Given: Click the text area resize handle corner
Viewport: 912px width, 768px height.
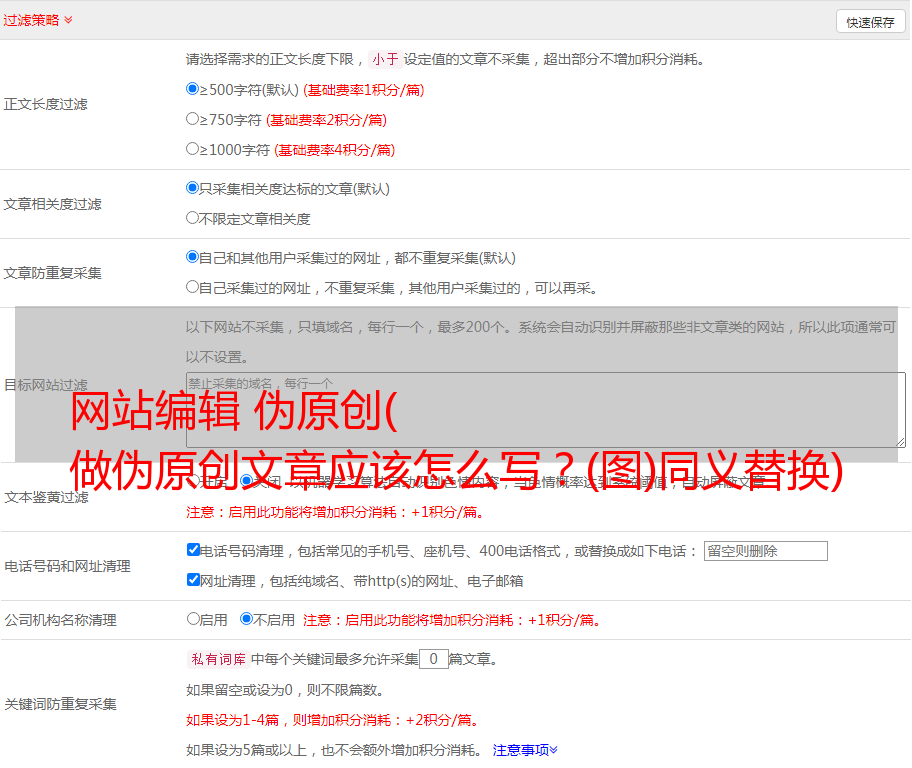Looking at the screenshot, I should [x=900, y=441].
